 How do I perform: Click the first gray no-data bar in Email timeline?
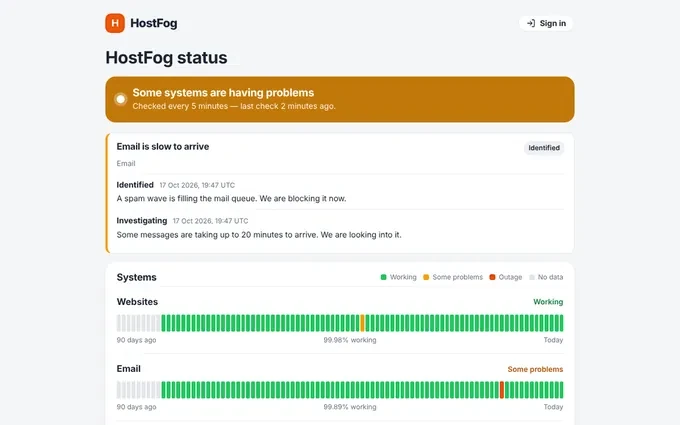click(119, 390)
